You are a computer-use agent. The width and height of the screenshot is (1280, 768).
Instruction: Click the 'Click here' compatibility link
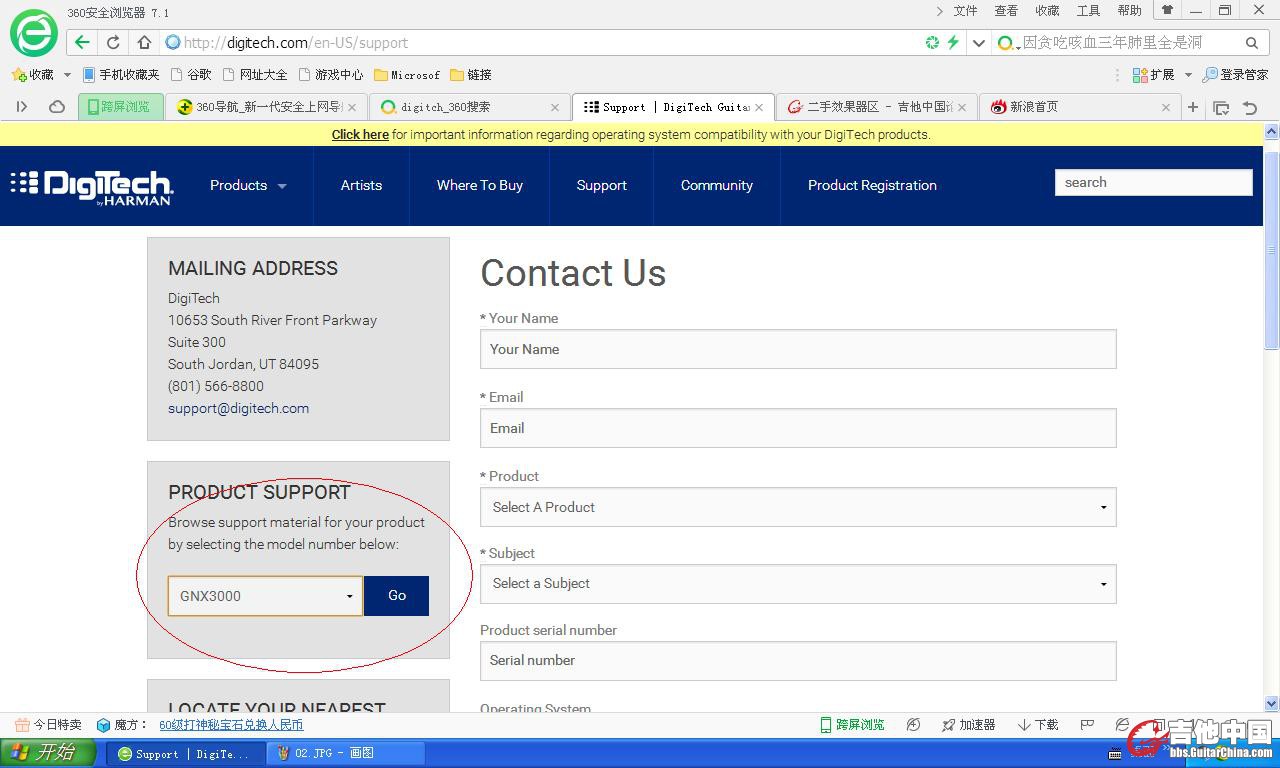(x=360, y=134)
